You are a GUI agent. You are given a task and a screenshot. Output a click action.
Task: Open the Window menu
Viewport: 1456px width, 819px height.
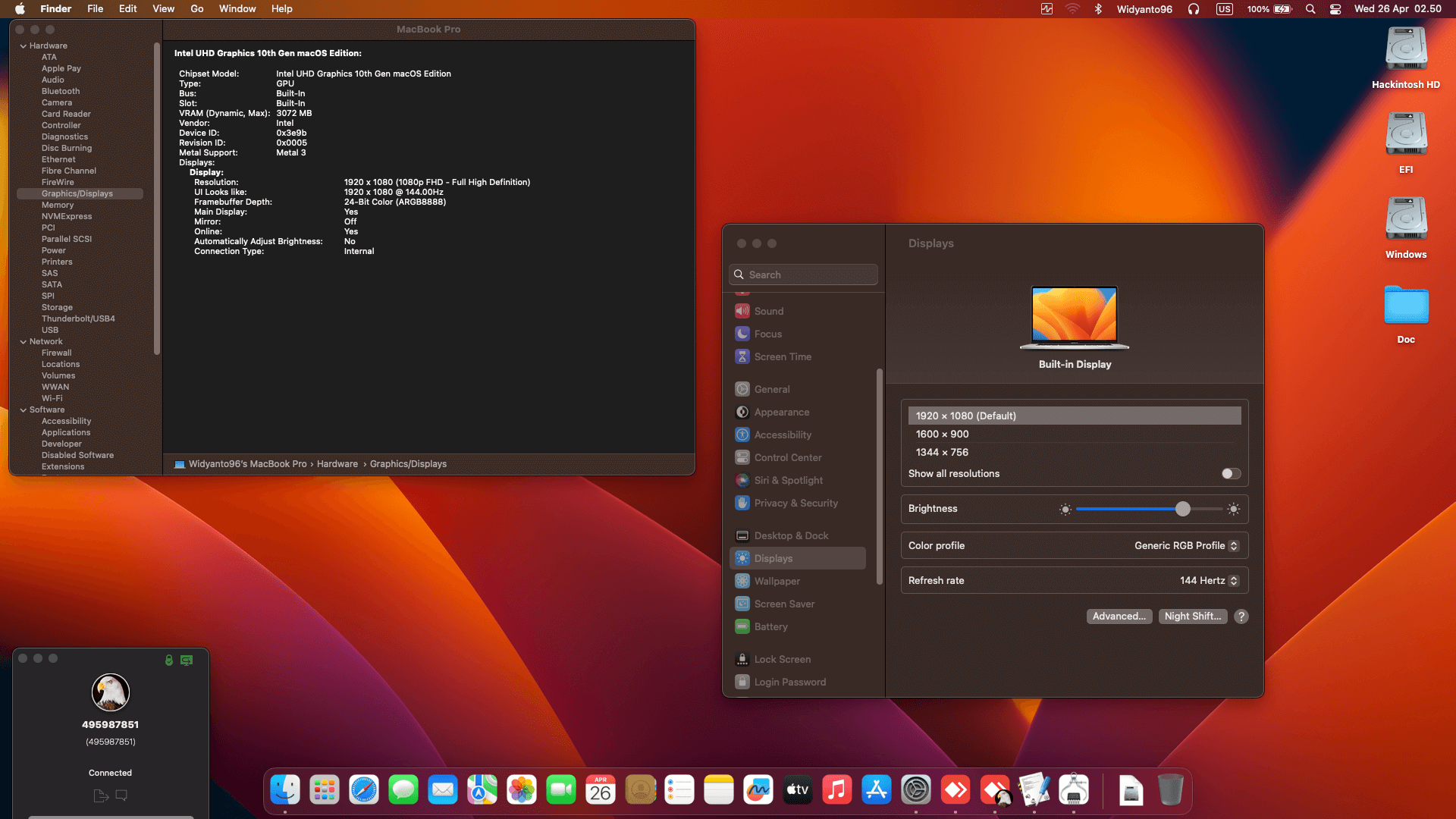(237, 9)
